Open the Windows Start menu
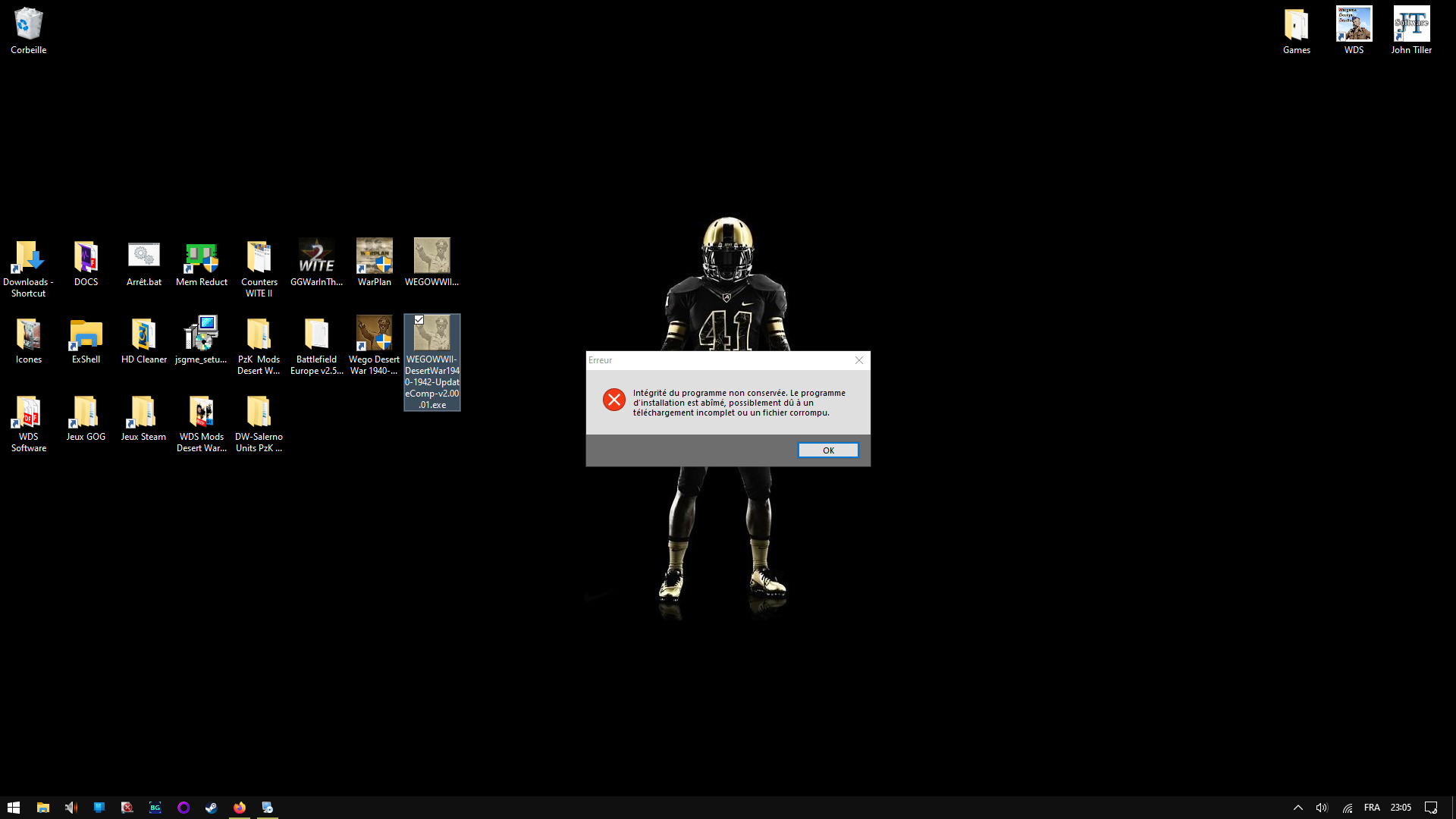 click(x=14, y=808)
